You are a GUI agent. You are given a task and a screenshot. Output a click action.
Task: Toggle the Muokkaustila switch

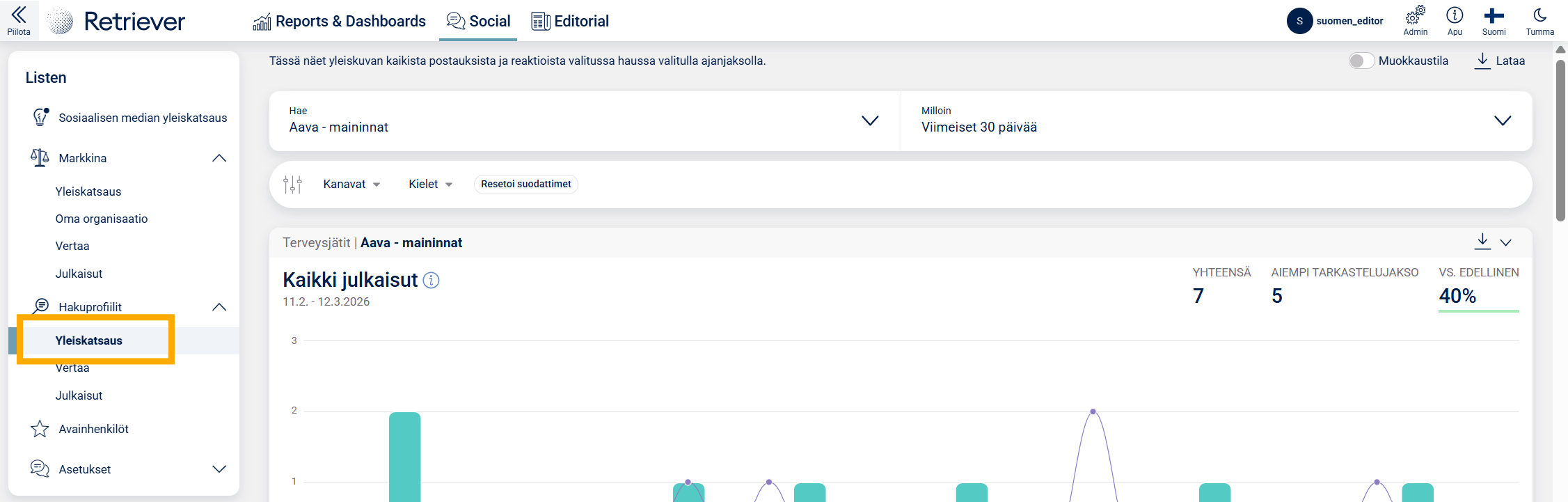[x=1361, y=61]
